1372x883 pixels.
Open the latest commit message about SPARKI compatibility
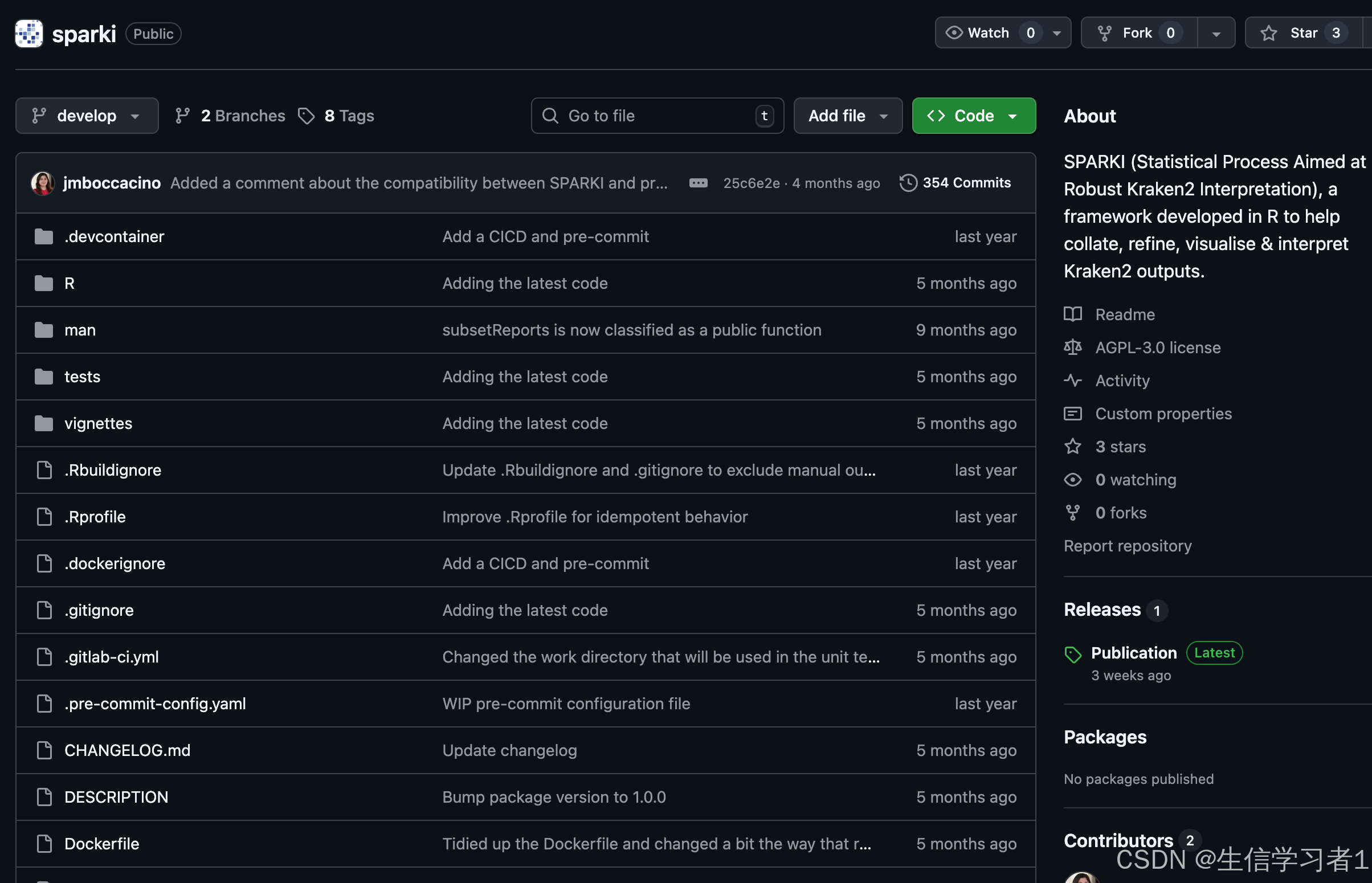419,183
